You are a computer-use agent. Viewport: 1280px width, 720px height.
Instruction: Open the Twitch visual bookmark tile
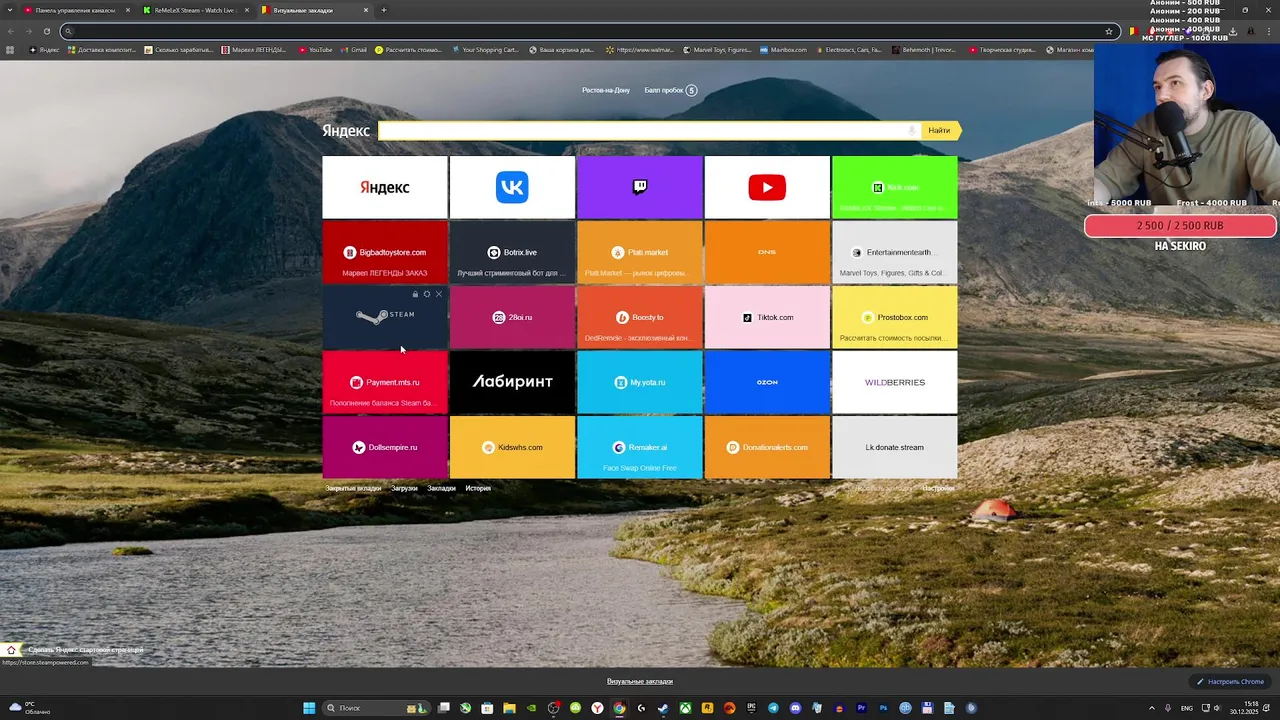coord(640,187)
